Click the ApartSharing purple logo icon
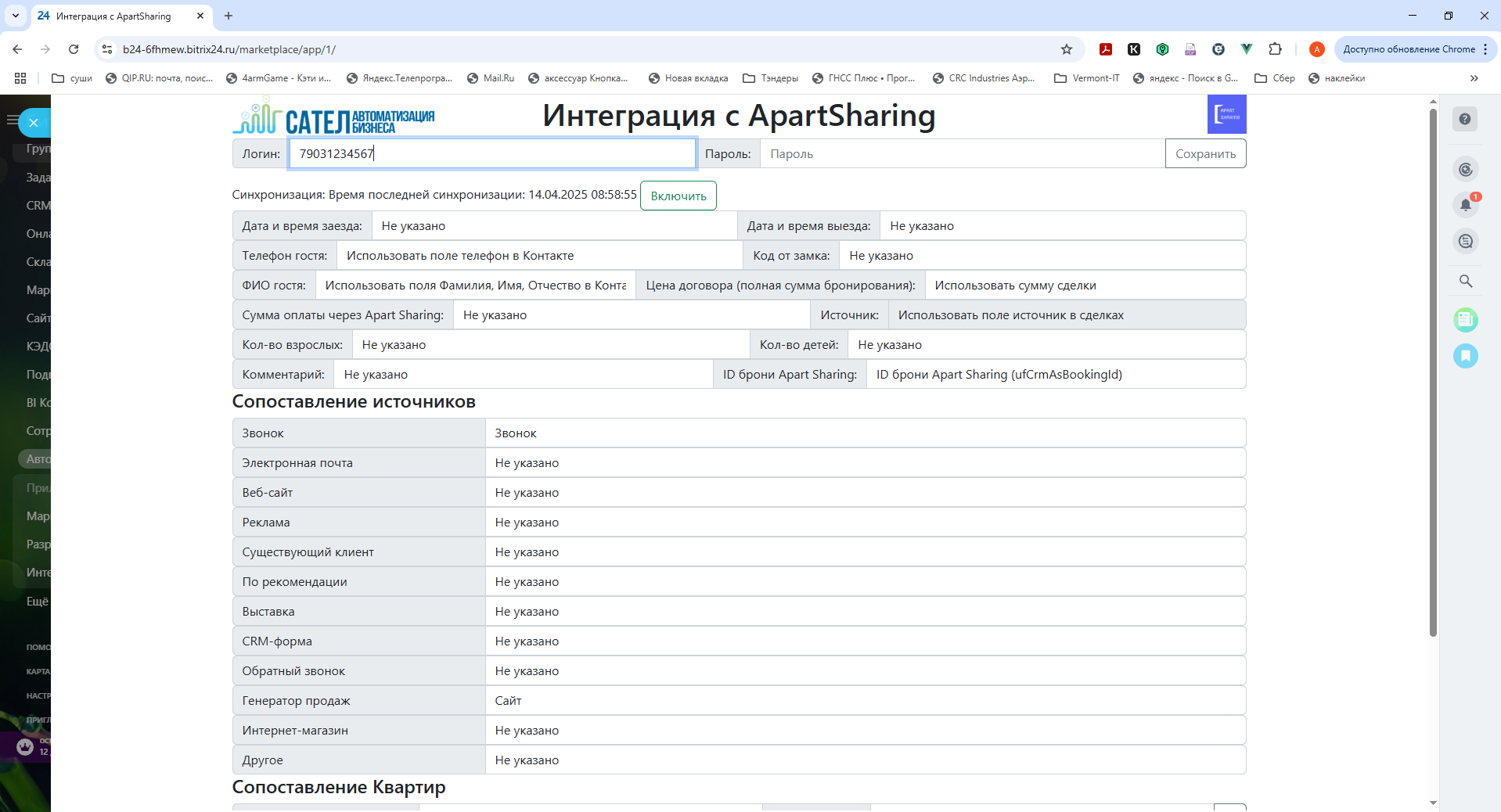The height and width of the screenshot is (812, 1501). pos(1226,114)
